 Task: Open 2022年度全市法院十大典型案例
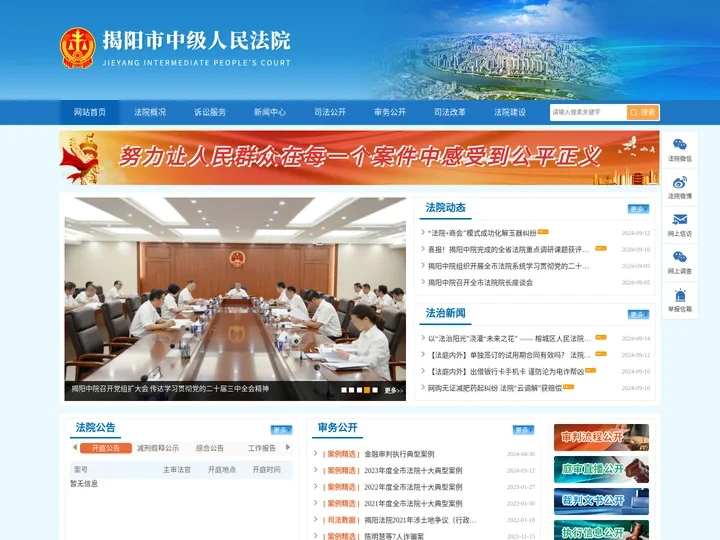click(x=413, y=487)
